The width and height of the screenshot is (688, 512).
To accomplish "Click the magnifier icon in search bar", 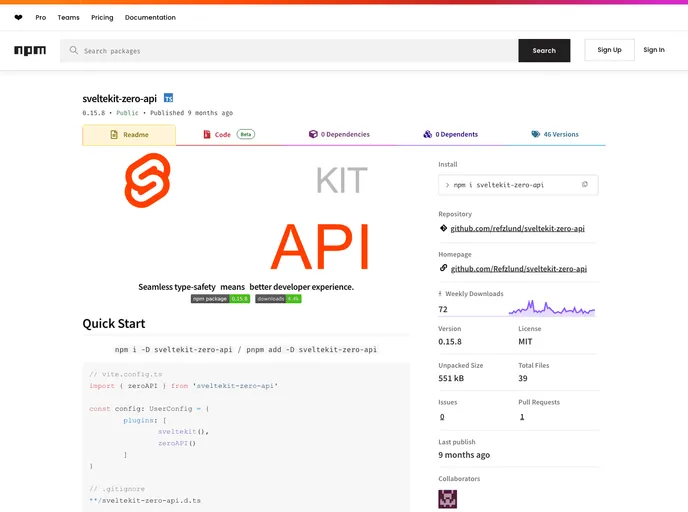I will click(x=74, y=50).
